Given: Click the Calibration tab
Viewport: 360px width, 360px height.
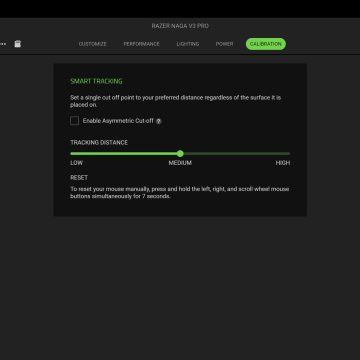Looking at the screenshot, I should point(266,44).
